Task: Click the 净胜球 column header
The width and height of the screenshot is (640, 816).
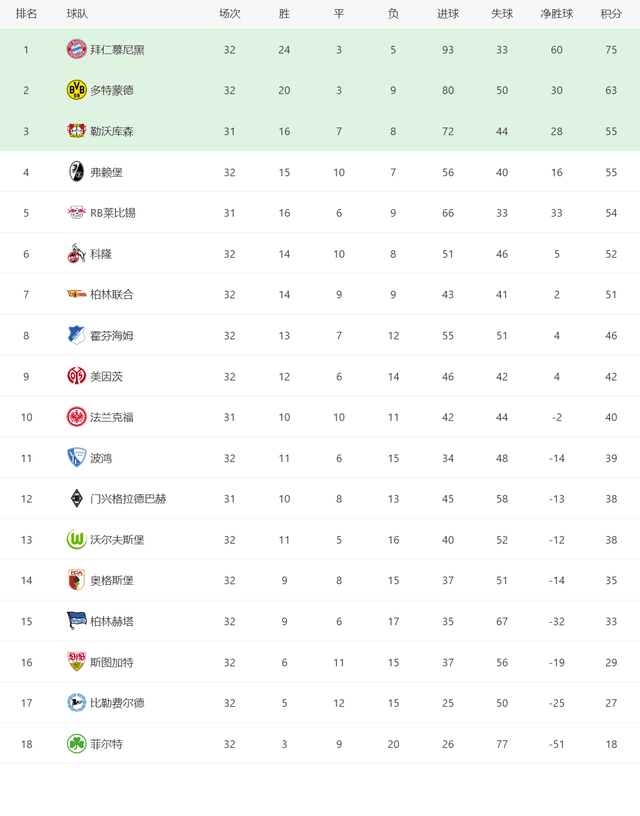Action: [x=556, y=14]
